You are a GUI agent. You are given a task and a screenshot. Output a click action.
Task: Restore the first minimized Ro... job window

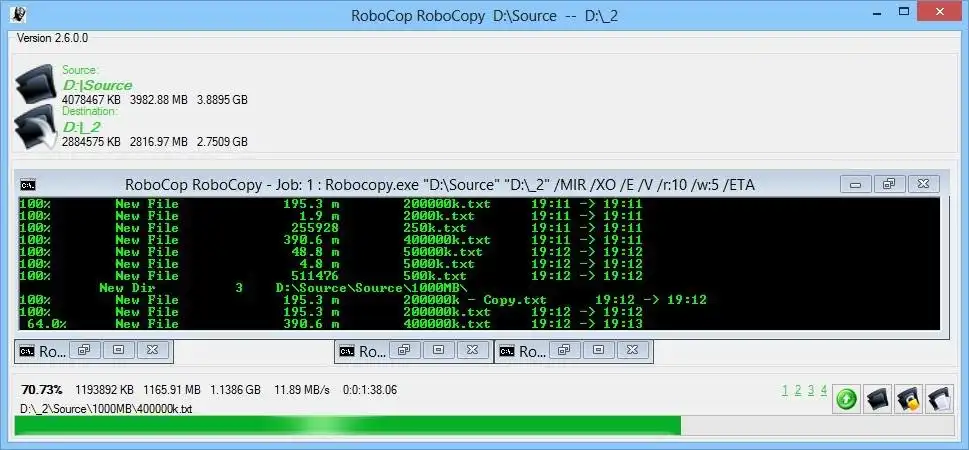coord(85,350)
